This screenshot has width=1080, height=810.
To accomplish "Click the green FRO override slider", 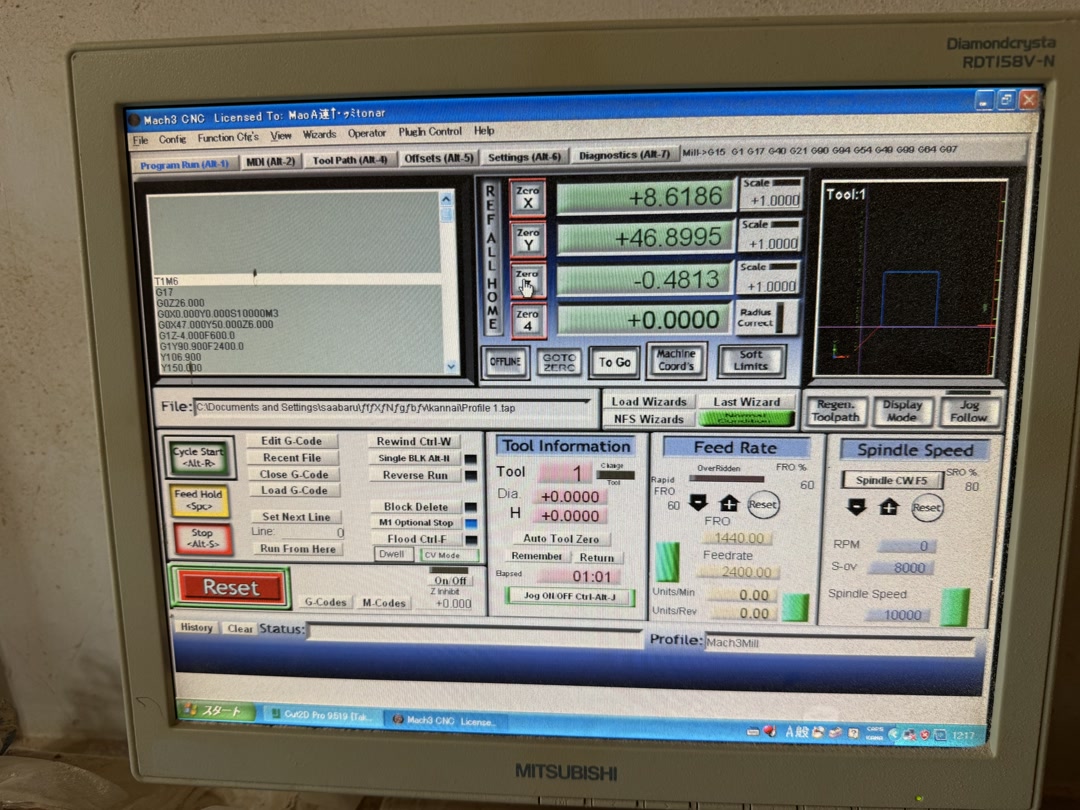I will (668, 560).
